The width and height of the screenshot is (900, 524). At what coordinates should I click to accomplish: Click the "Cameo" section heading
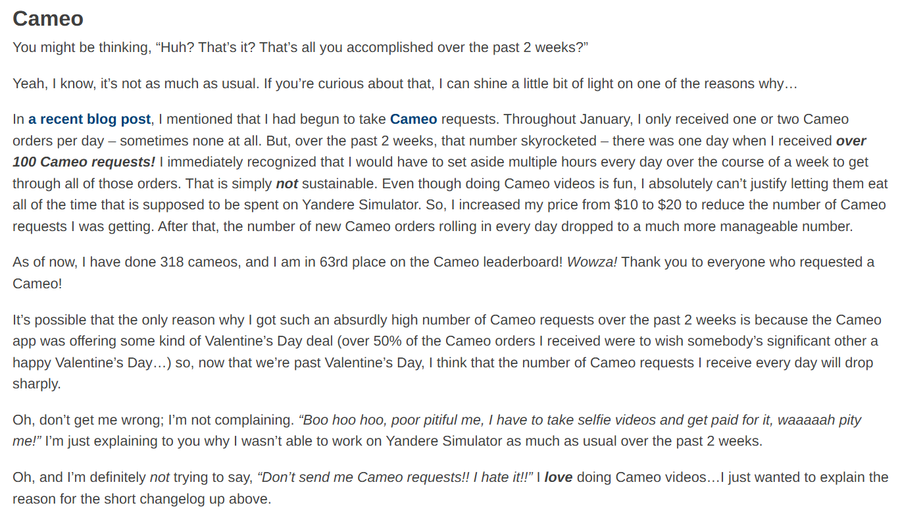pos(48,19)
